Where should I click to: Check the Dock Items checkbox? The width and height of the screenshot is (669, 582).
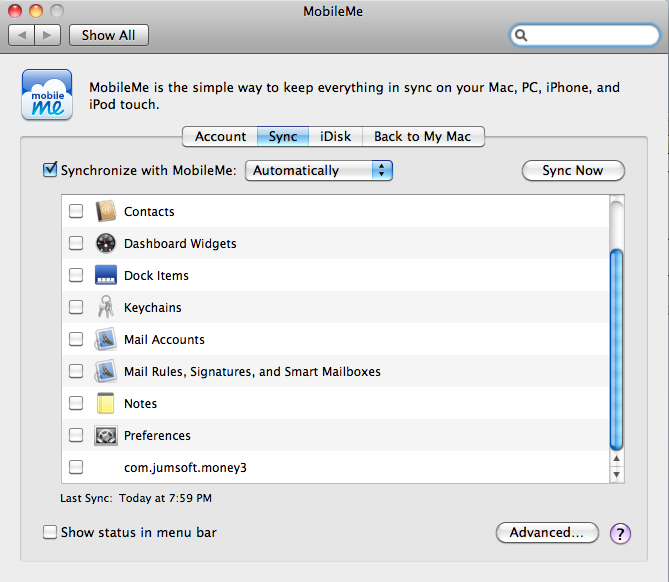point(76,275)
